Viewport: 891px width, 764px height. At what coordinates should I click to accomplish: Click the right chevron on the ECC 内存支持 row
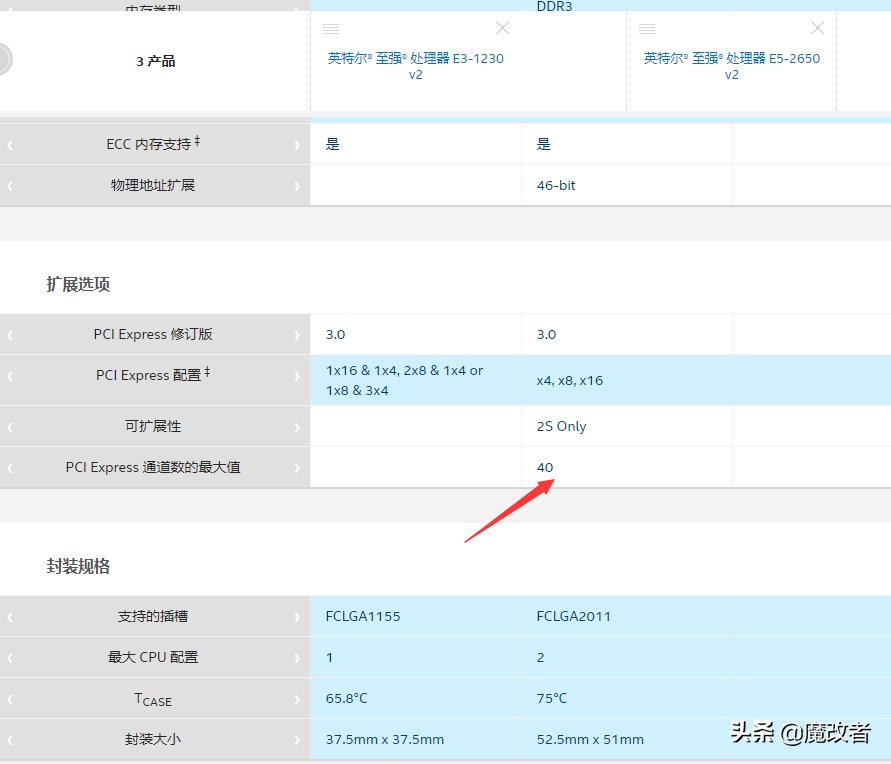coord(297,145)
